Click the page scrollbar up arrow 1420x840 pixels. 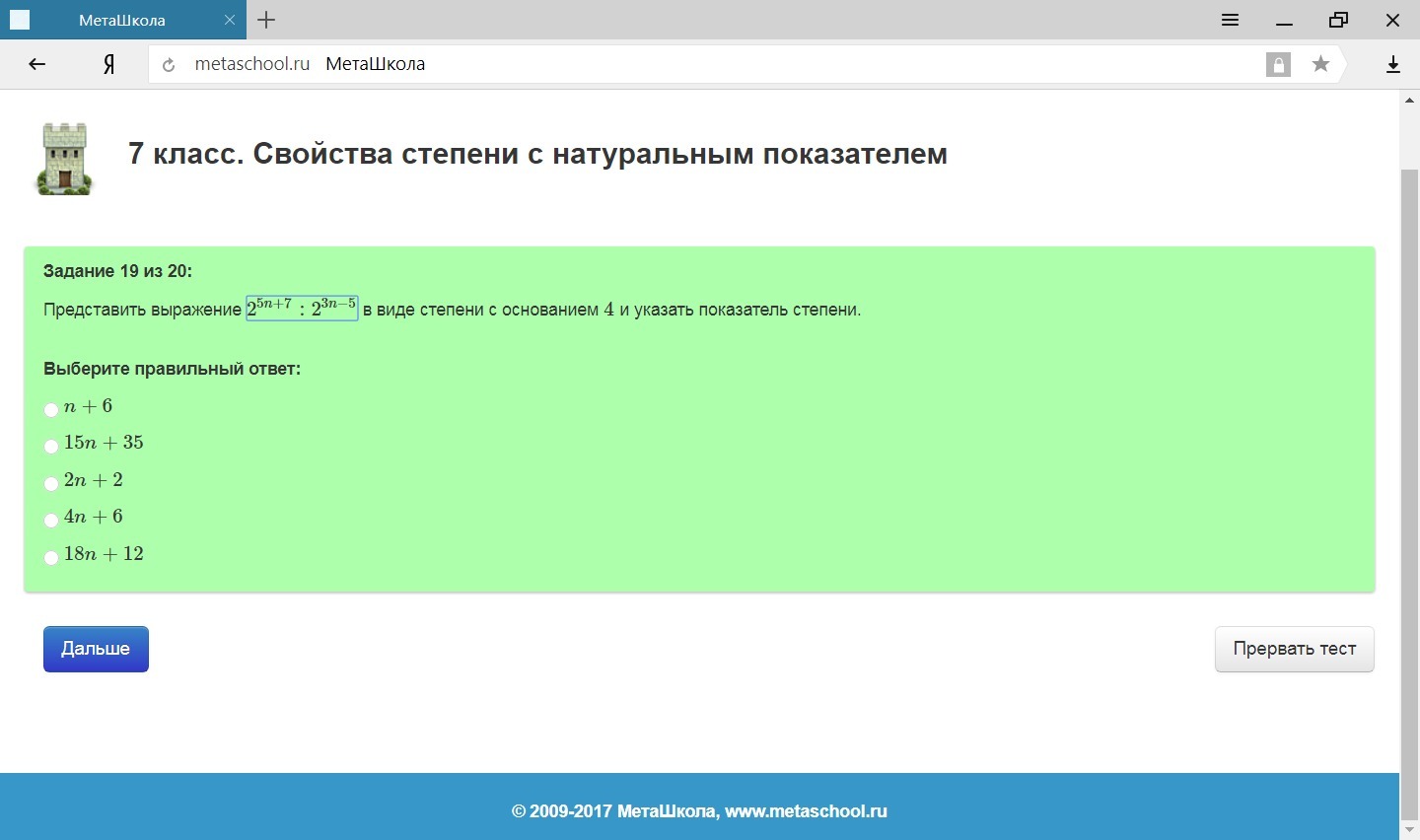pyautogui.click(x=1409, y=101)
